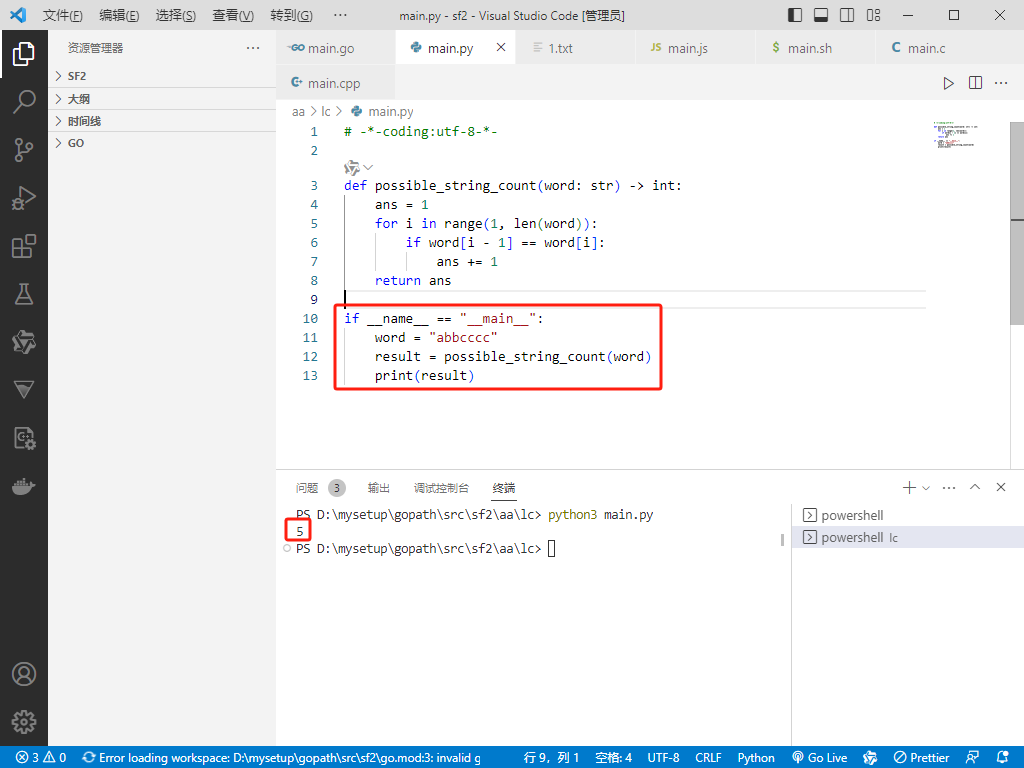This screenshot has height=768, width=1024.
Task: Open the 选择(S) menu
Action: 176,15
